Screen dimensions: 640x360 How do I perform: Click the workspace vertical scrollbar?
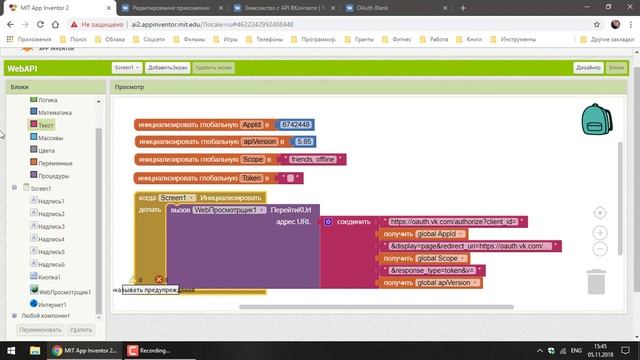[x=620, y=199]
